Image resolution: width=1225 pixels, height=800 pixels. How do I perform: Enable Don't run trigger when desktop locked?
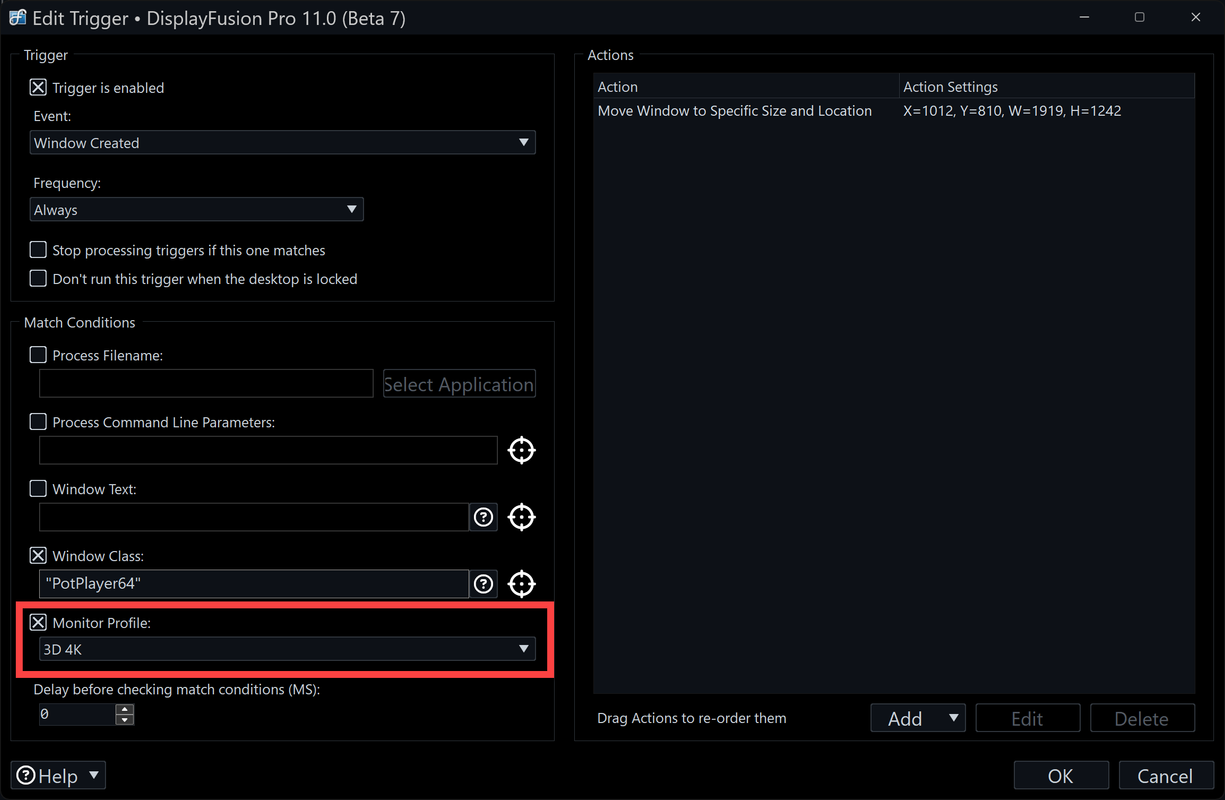click(x=38, y=279)
